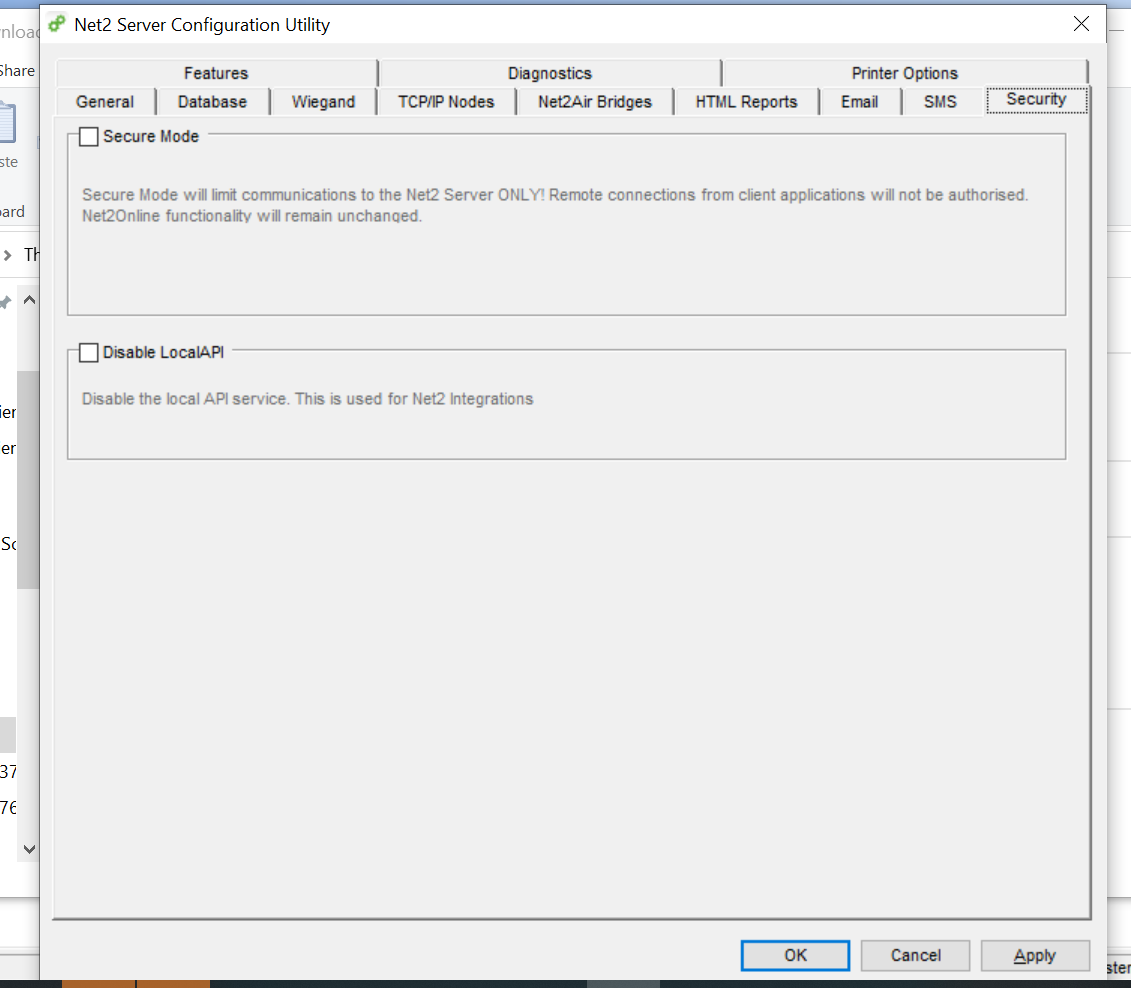The width and height of the screenshot is (1131, 988).
Task: Open the Email tab
Action: [859, 102]
